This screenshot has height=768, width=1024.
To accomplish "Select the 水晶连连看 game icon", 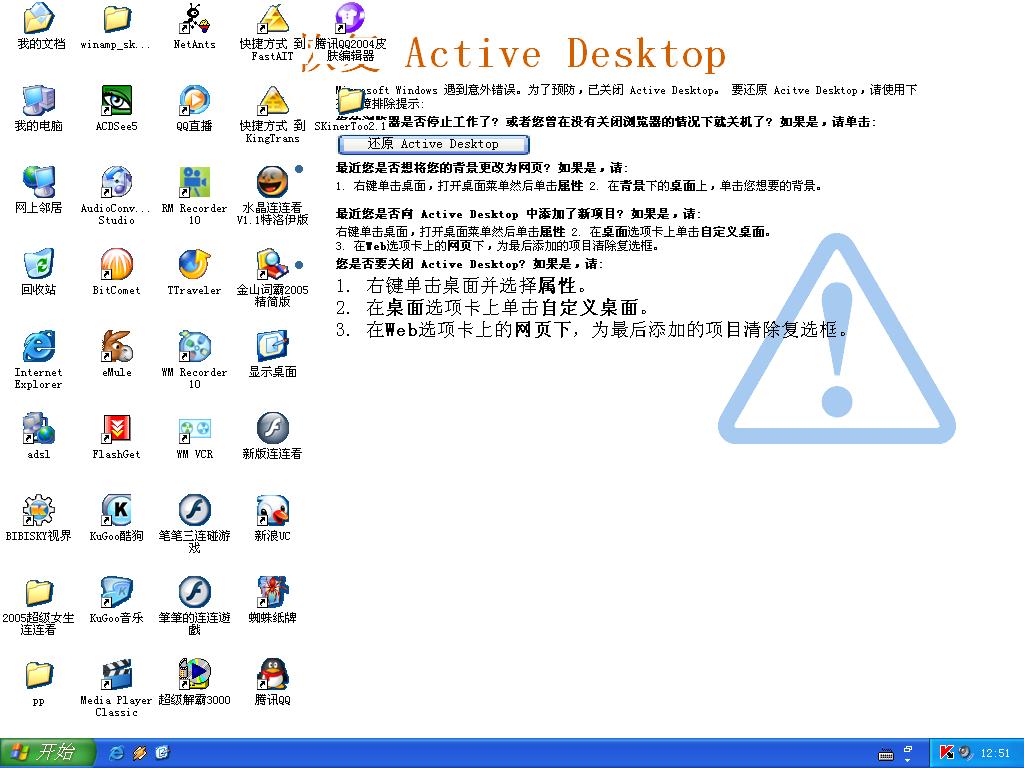I will pyautogui.click(x=272, y=182).
